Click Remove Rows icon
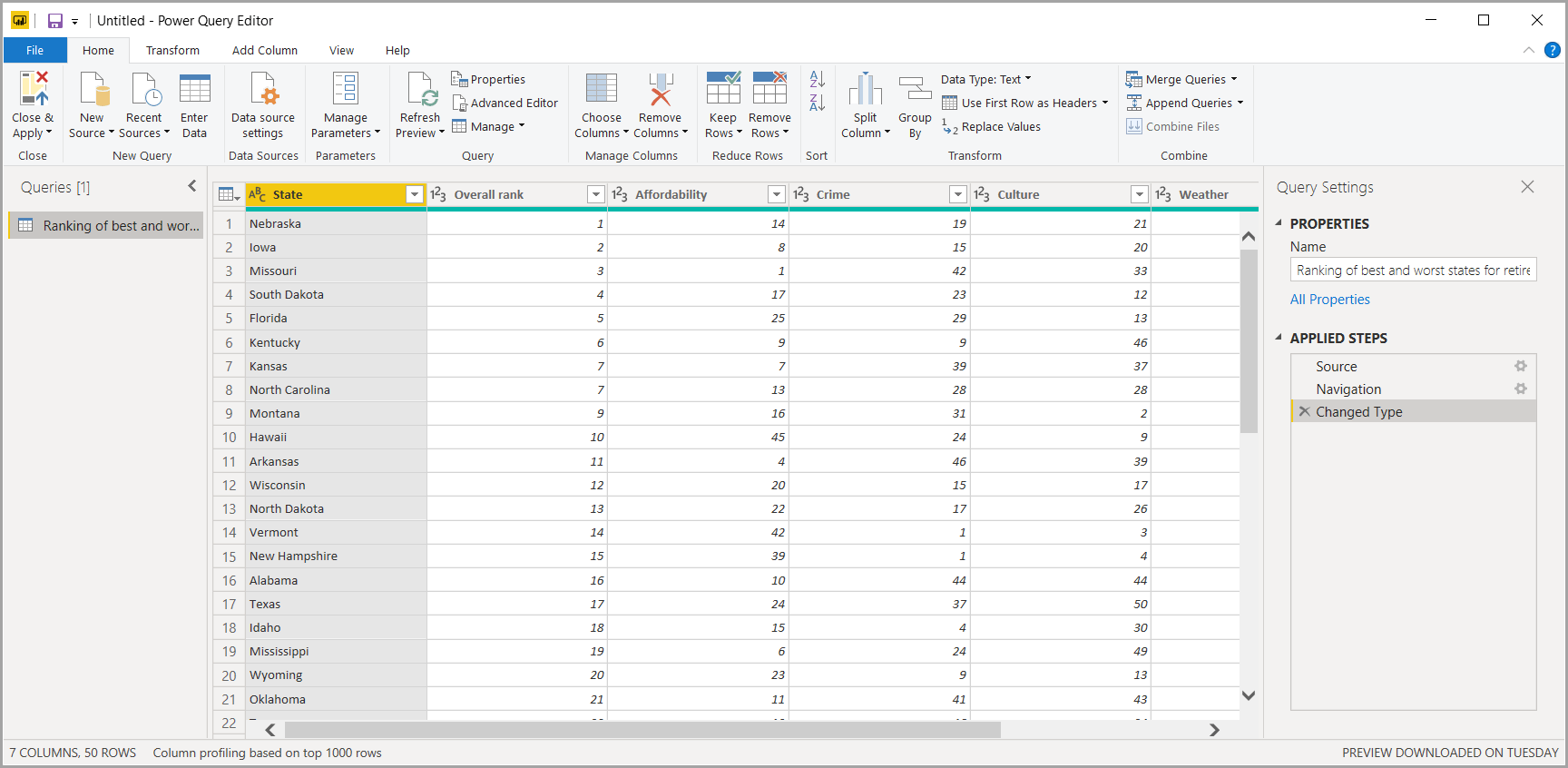 pos(769,89)
